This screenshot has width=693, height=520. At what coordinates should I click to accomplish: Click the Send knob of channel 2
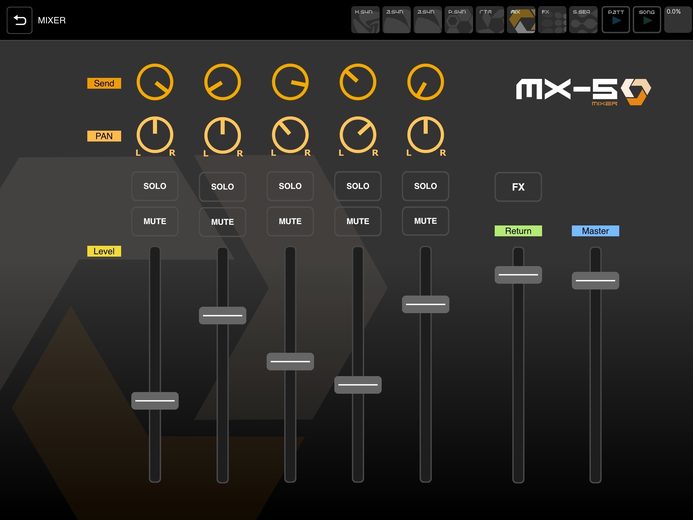222,82
